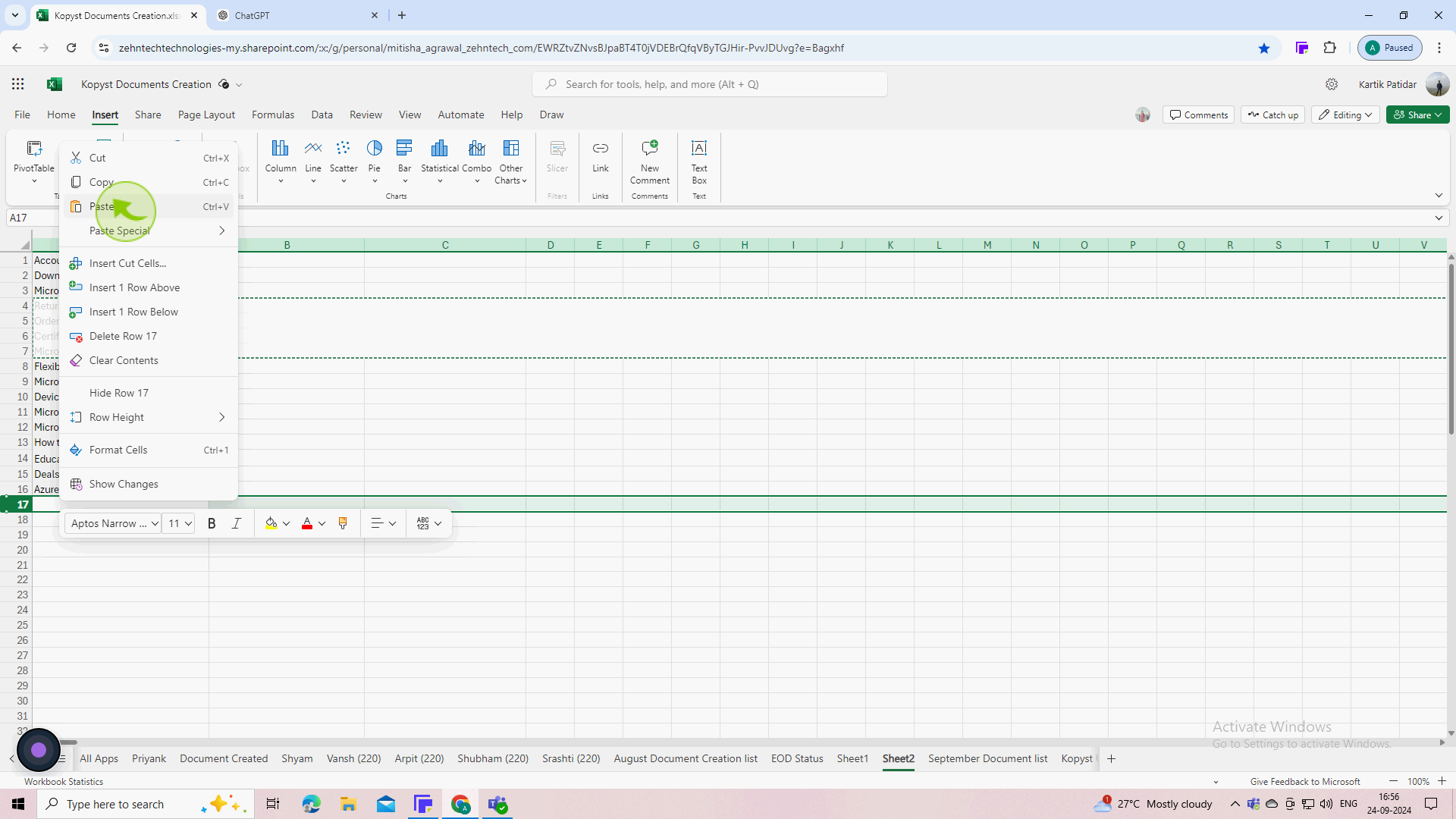Open the Combo chart options
The height and width of the screenshot is (819, 1456).
(477, 161)
